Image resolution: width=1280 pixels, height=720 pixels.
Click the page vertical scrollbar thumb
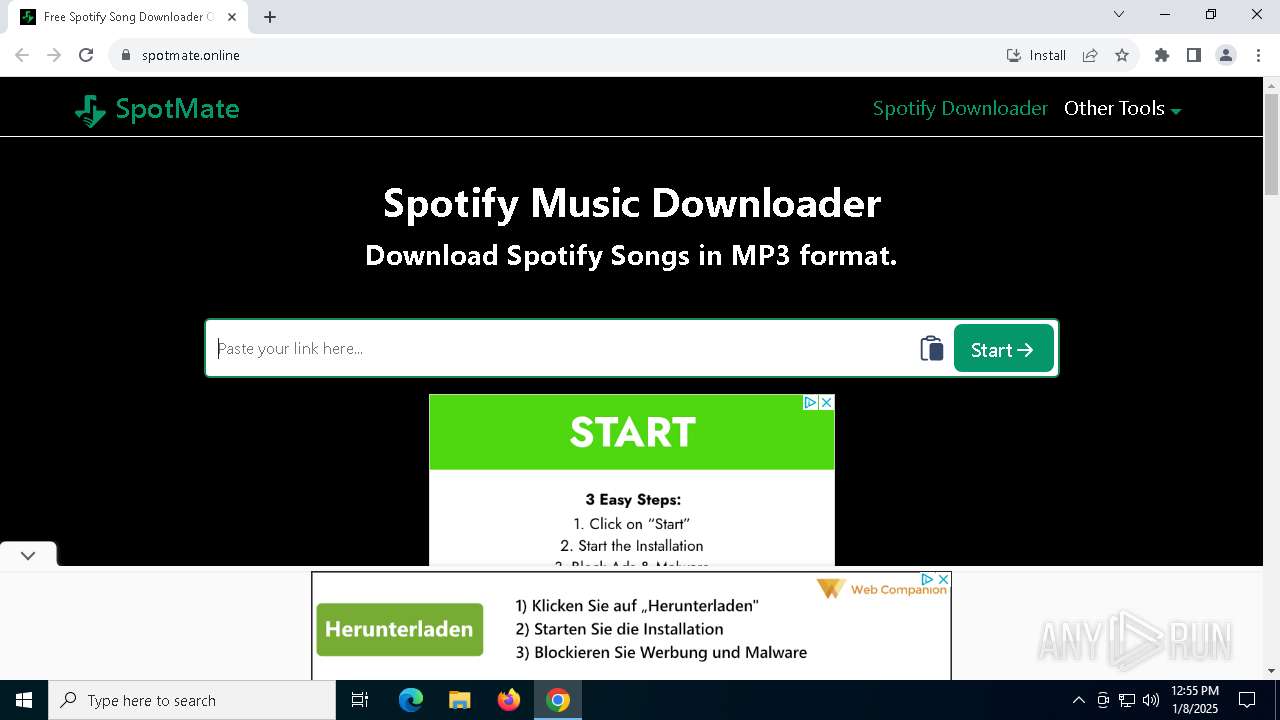pos(1271,145)
